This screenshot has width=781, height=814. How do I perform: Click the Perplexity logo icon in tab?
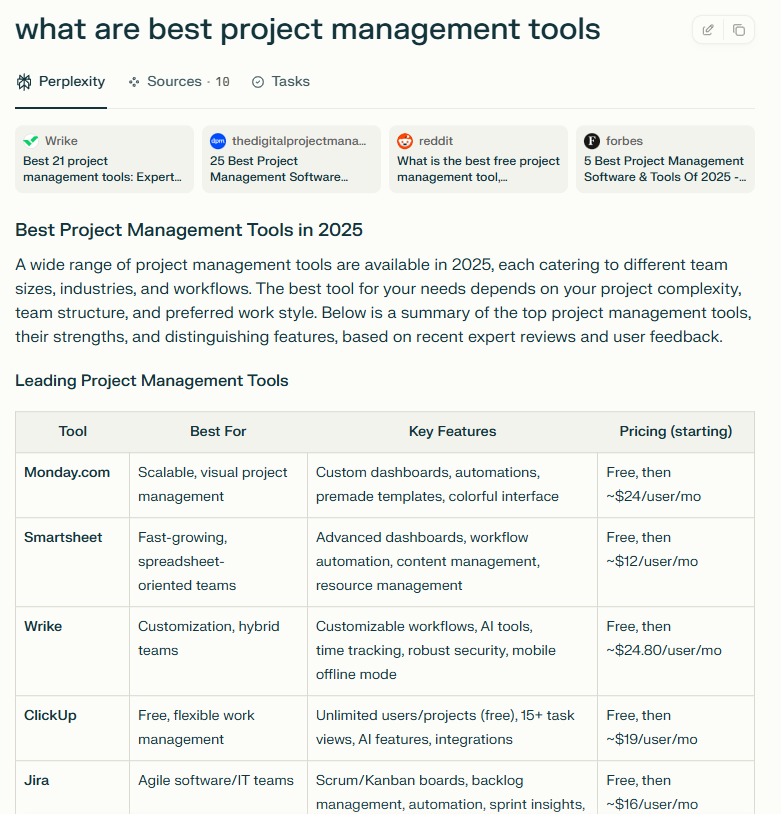click(x=24, y=82)
